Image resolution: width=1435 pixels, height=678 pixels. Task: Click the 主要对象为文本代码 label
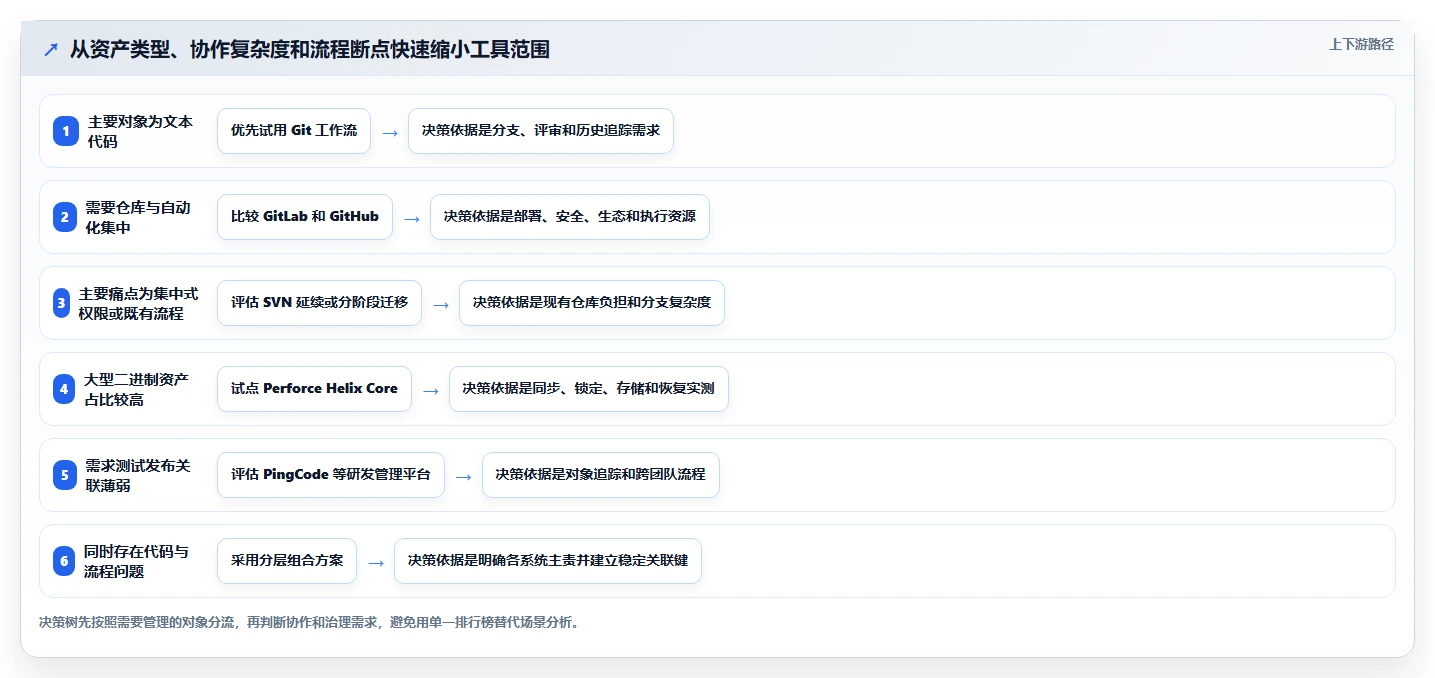pos(140,131)
